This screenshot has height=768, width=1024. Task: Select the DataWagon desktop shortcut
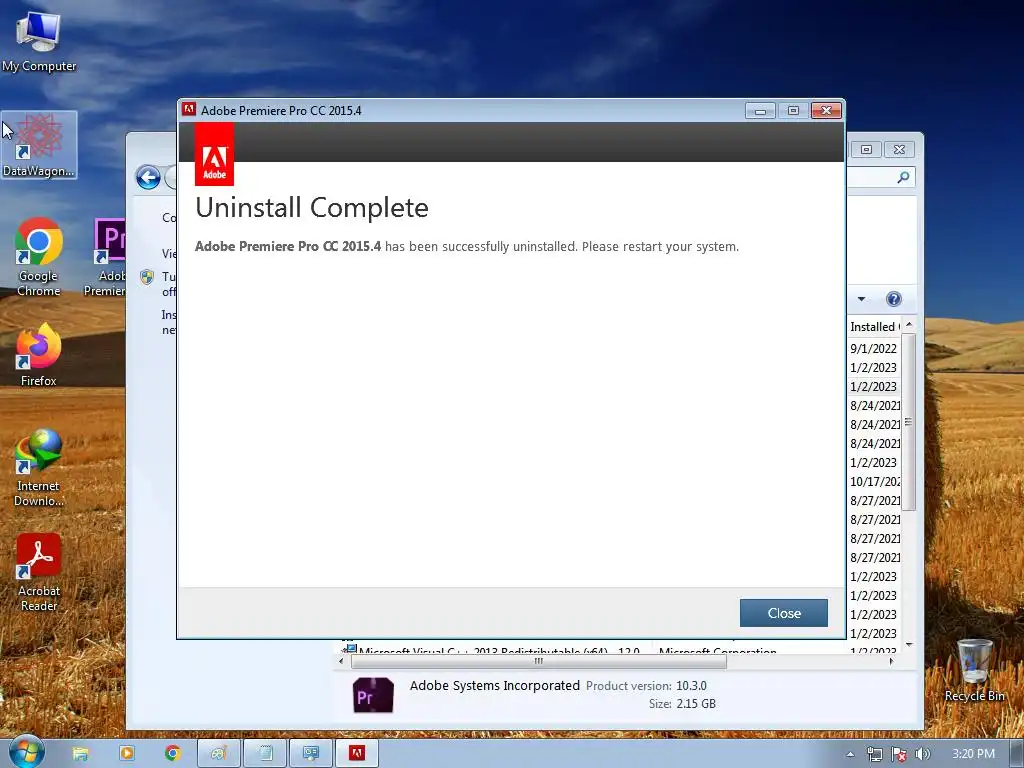39,145
